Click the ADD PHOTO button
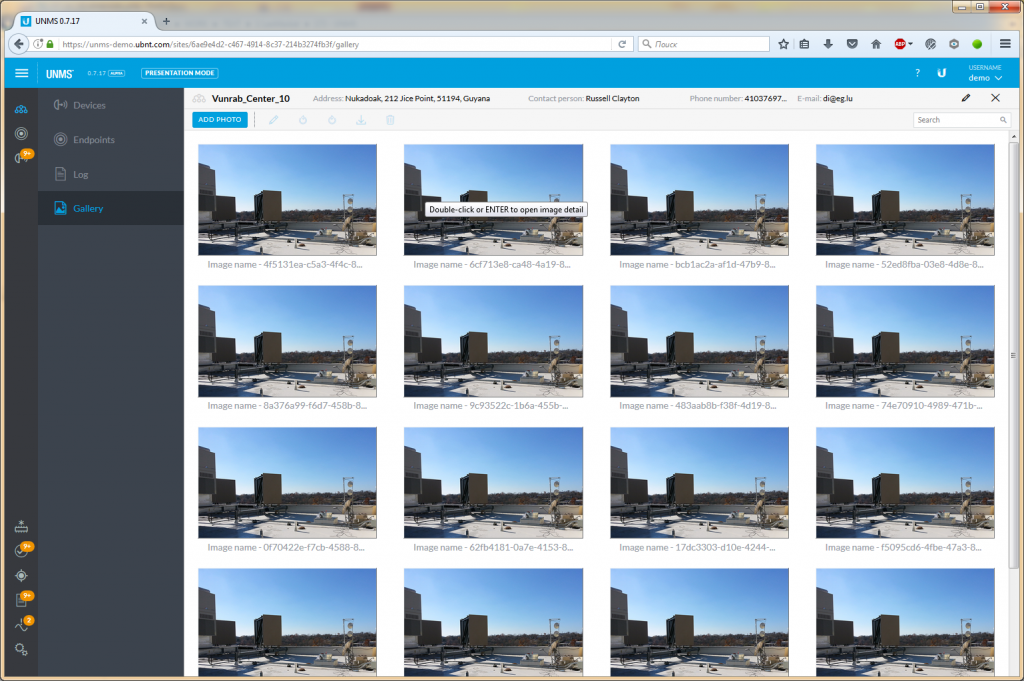This screenshot has height=681, width=1024. coord(219,120)
